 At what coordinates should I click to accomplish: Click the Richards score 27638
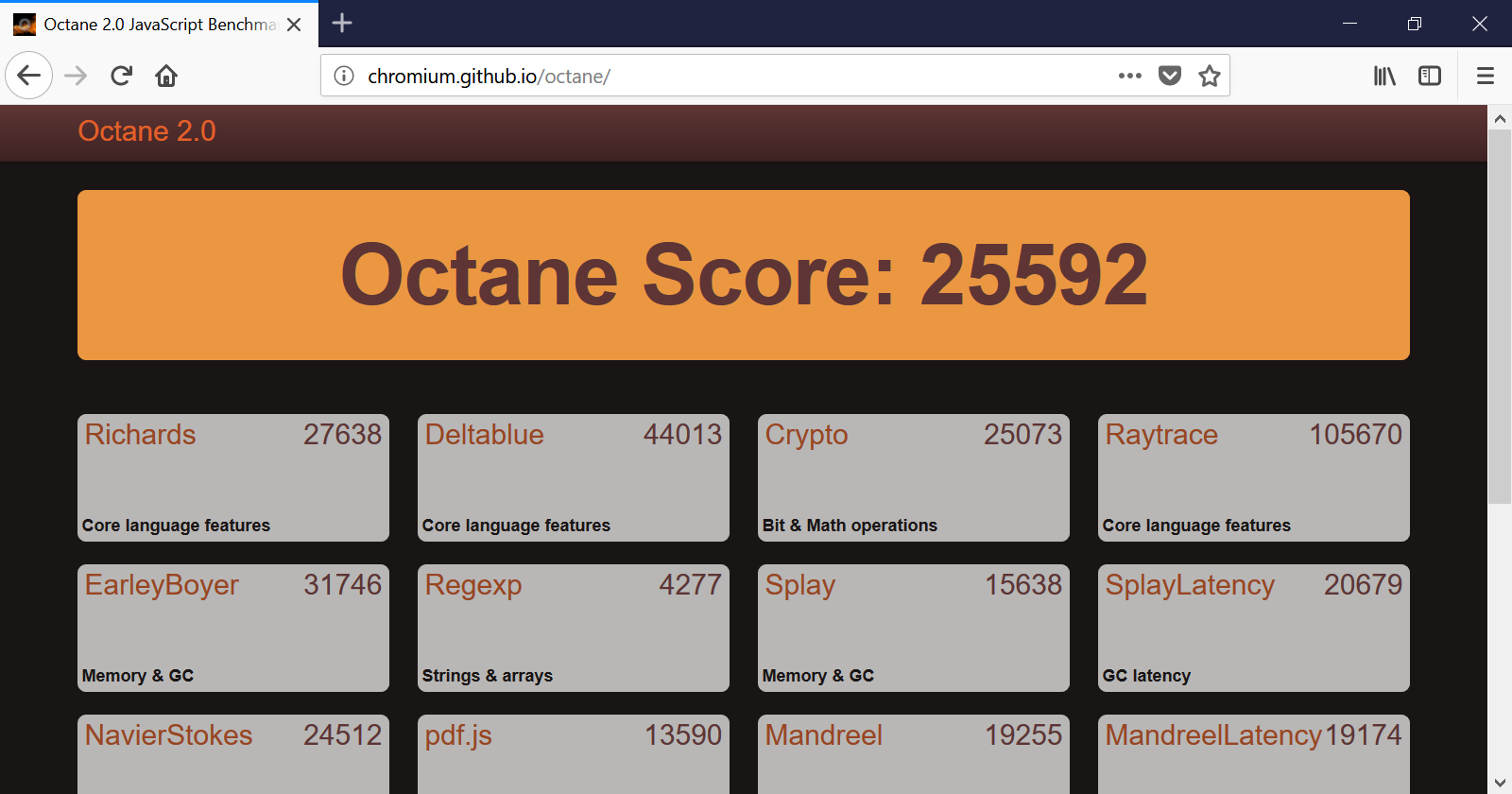coord(342,435)
